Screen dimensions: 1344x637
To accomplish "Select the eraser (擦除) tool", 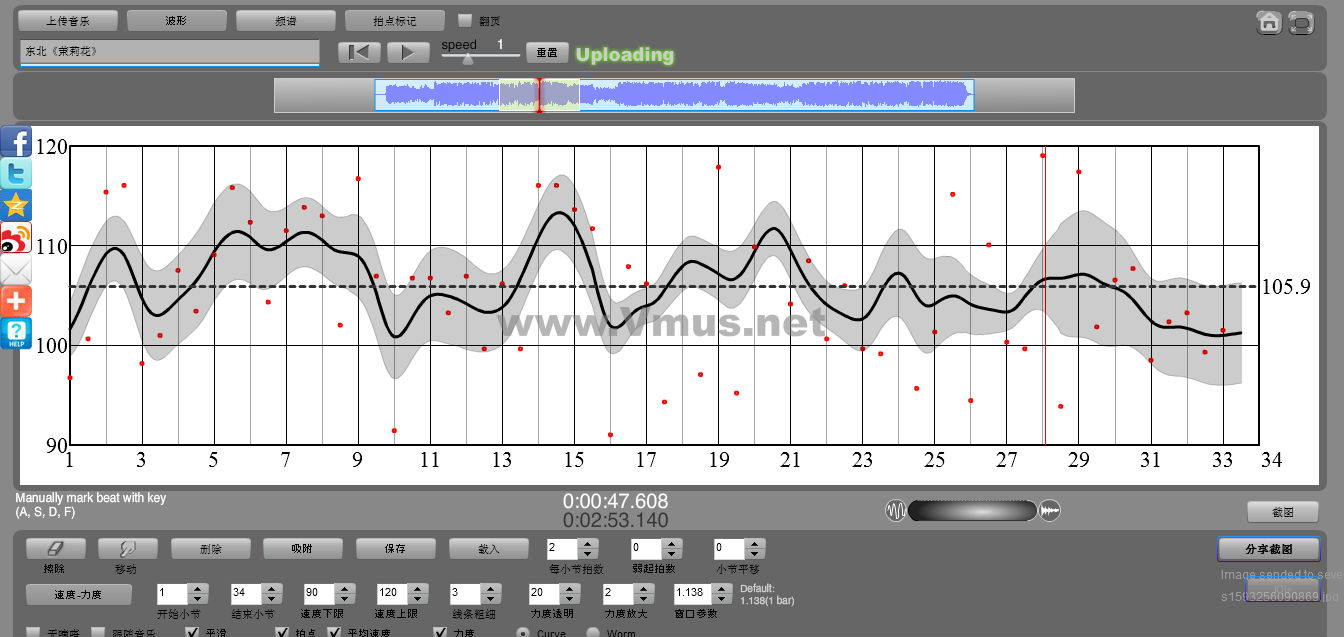I will tap(55, 548).
